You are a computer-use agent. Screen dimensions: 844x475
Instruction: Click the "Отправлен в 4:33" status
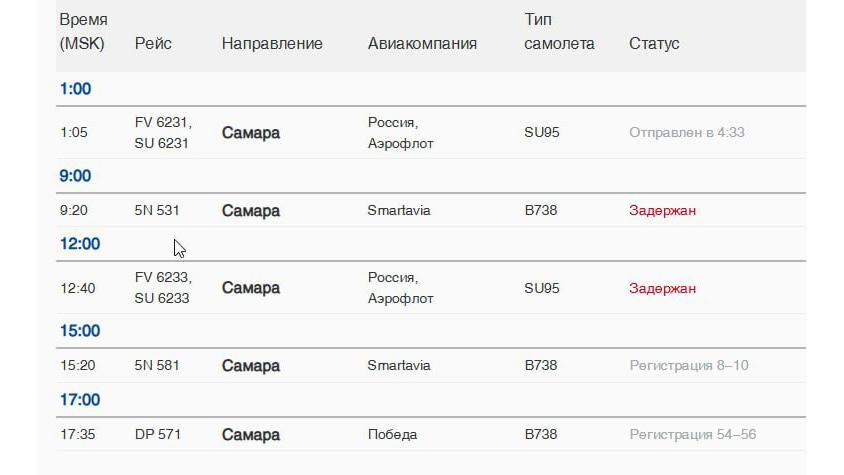(686, 132)
